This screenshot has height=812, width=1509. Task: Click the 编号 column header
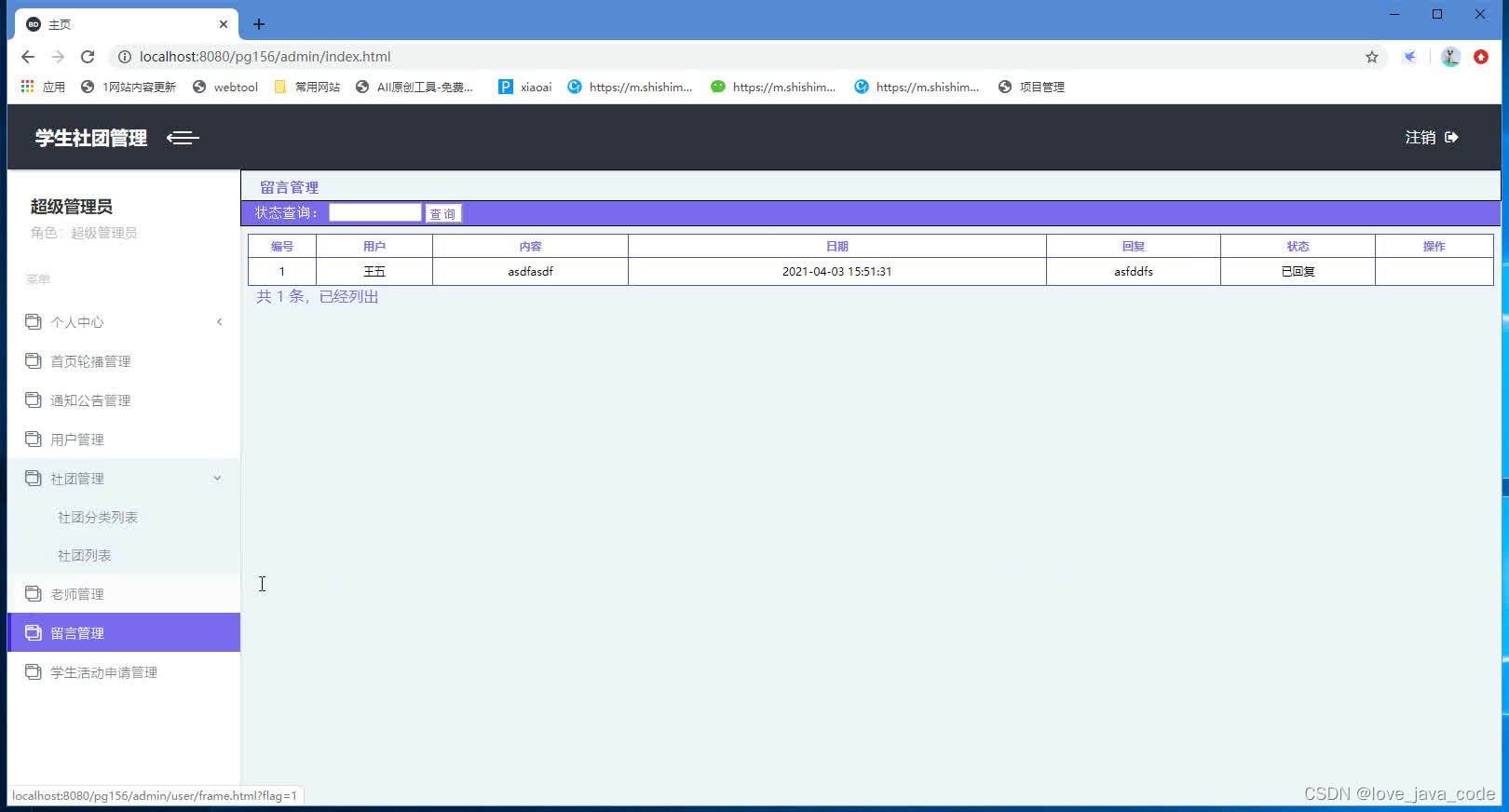click(282, 246)
